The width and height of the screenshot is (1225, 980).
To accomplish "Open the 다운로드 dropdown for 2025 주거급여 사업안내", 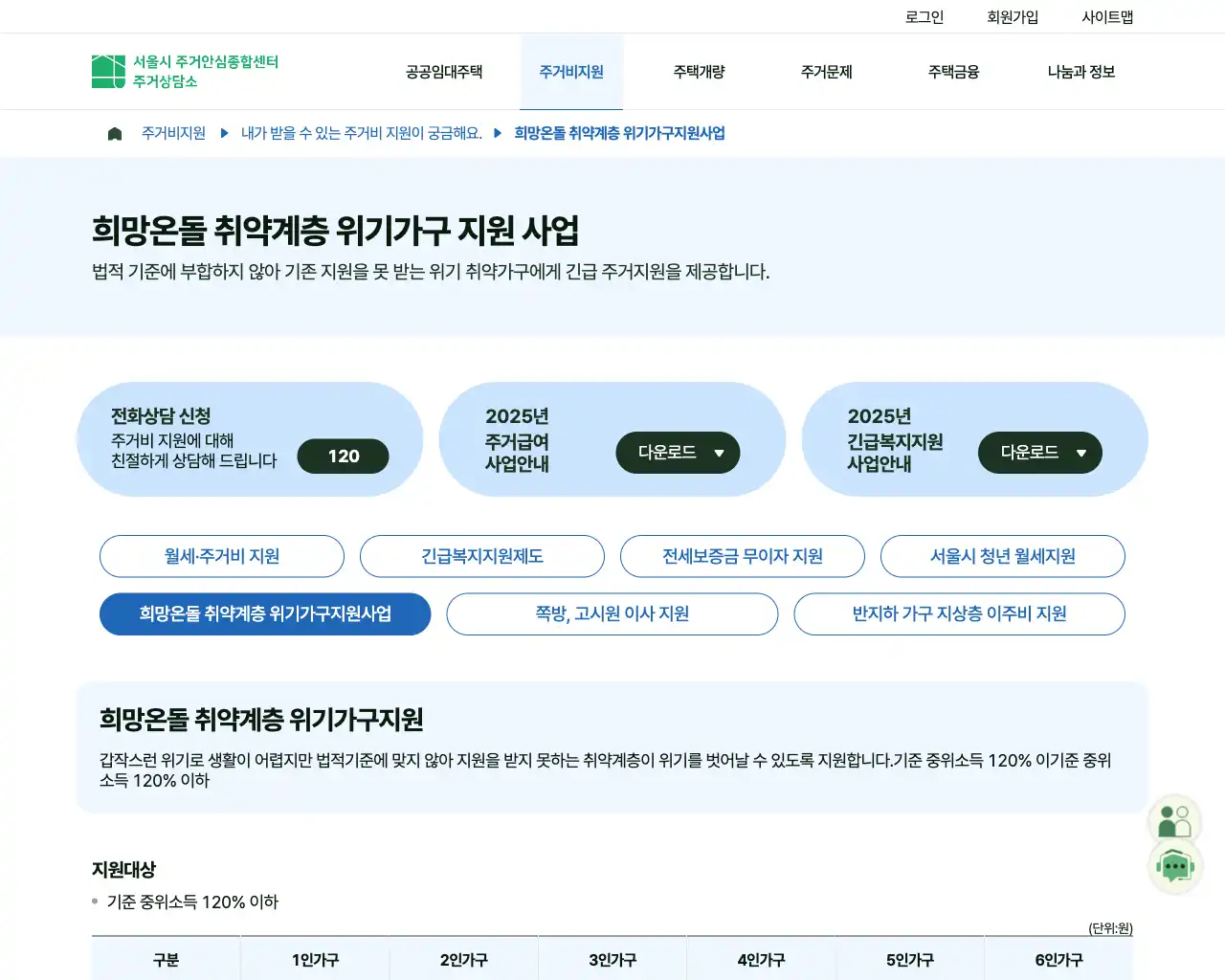I will point(678,453).
